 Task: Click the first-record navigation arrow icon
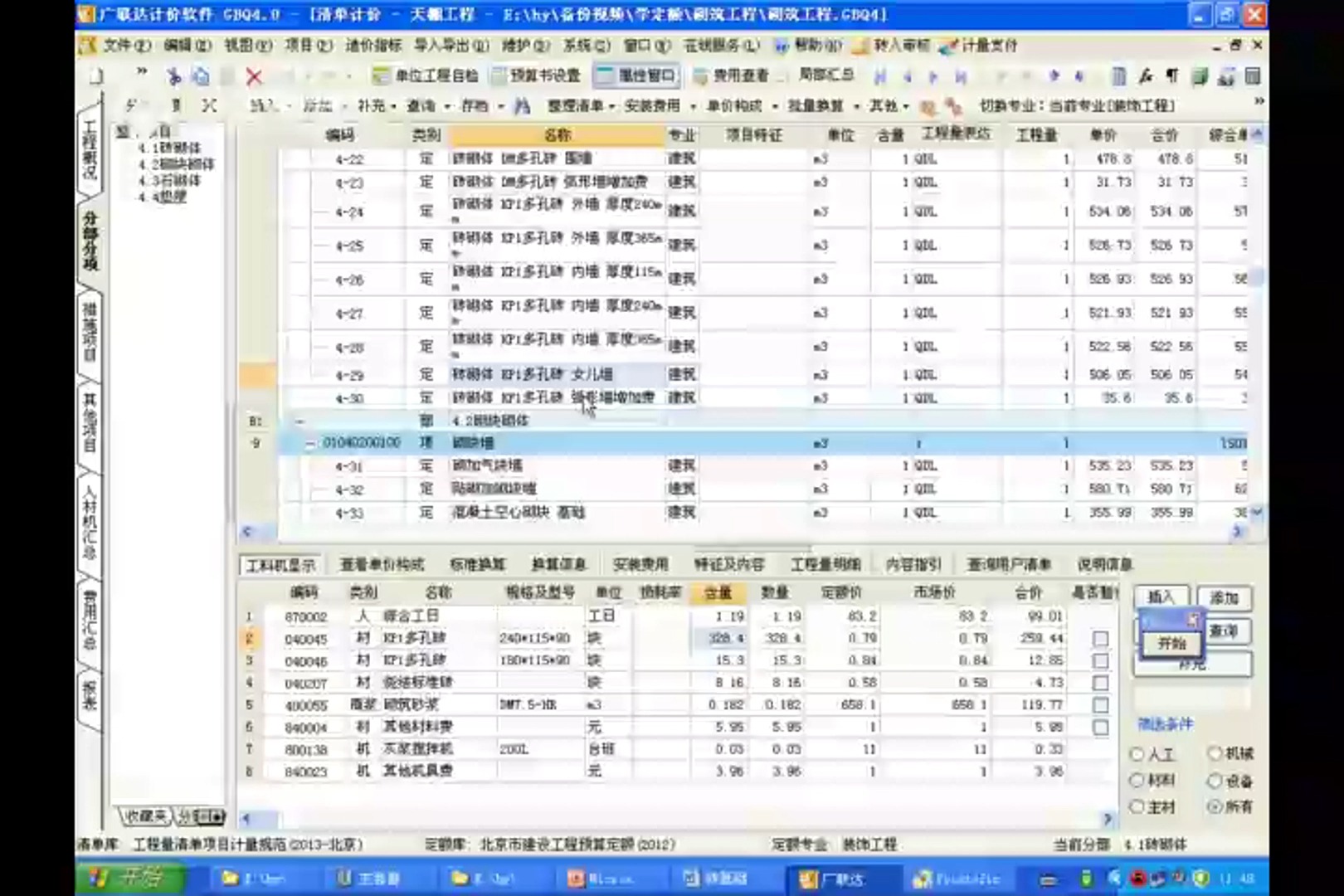[x=880, y=77]
